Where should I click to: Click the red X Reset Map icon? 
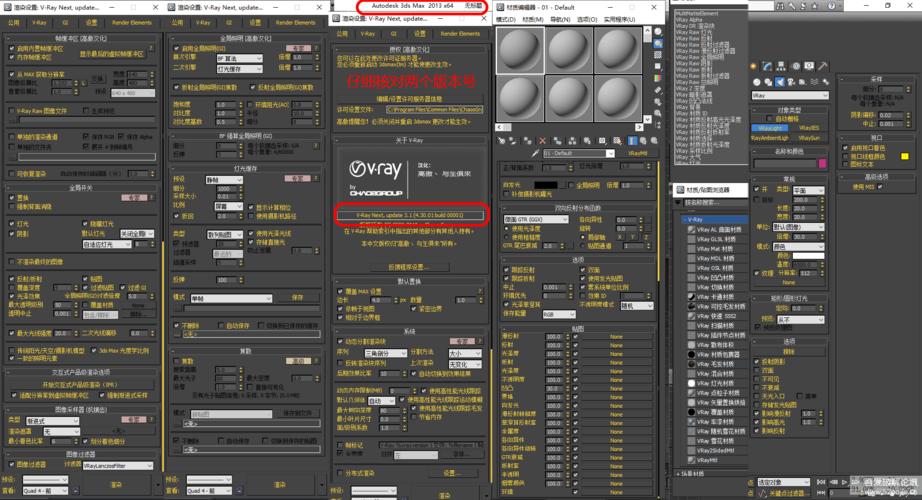[542, 141]
